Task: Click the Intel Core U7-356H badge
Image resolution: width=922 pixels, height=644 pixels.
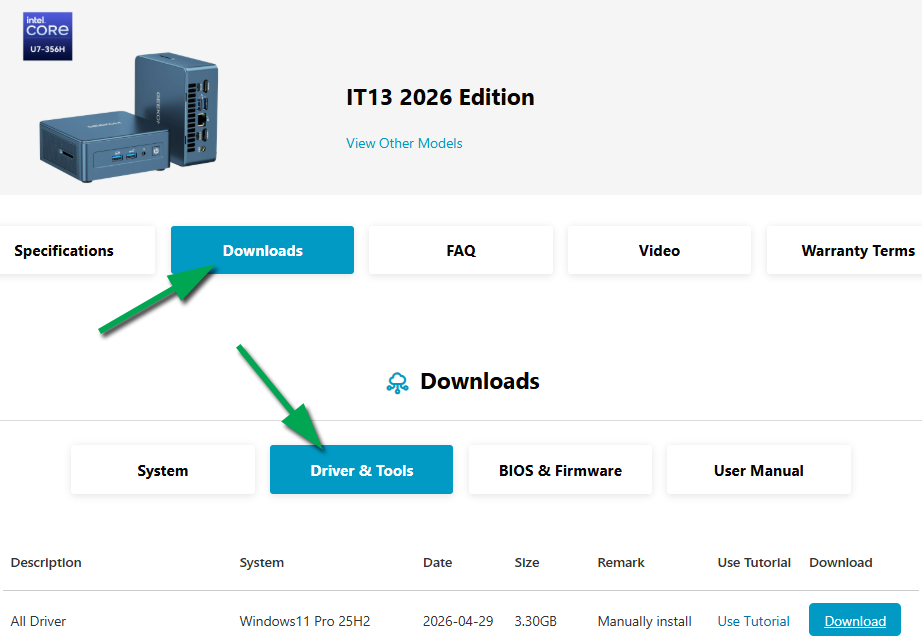Action: 48,36
